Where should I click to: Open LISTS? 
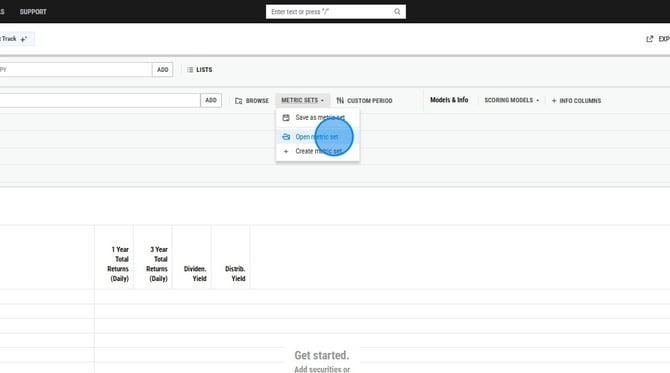tap(200, 70)
